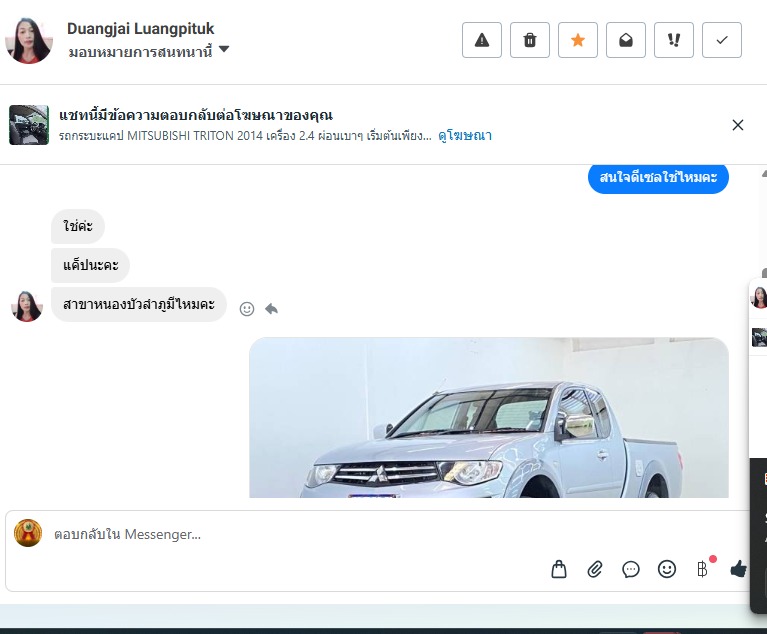Viewport: 767px width, 634px height.
Task: Open shopping bag products icon
Action: pyautogui.click(x=559, y=569)
